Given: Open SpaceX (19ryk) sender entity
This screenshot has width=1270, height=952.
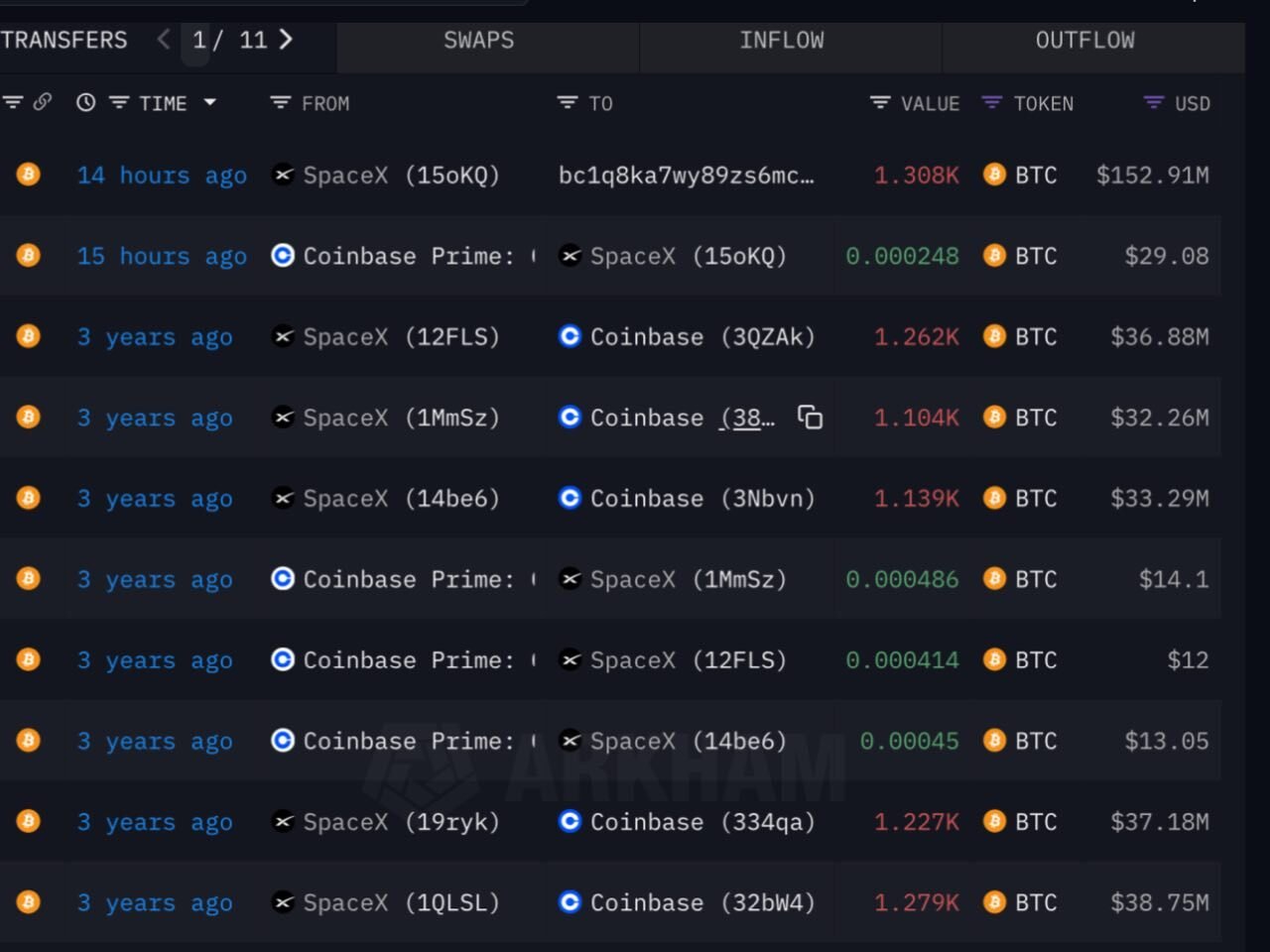Looking at the screenshot, I should [x=401, y=822].
